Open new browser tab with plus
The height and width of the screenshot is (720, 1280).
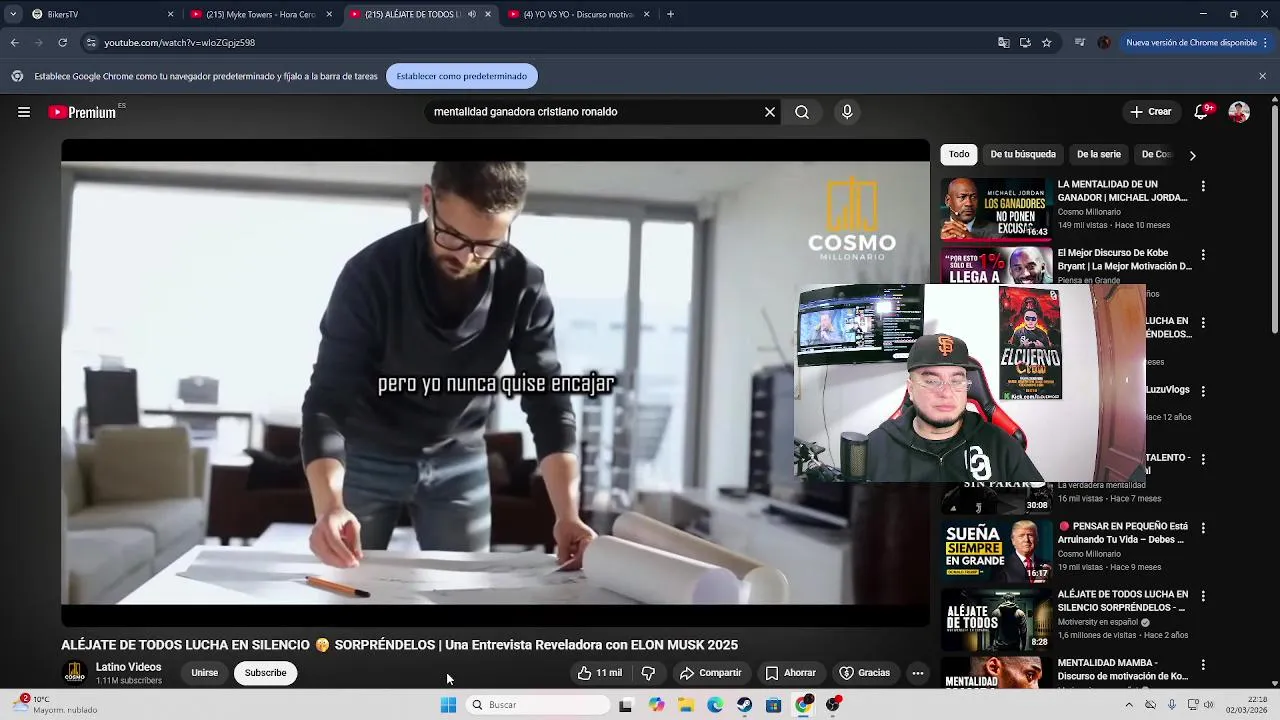(x=670, y=14)
